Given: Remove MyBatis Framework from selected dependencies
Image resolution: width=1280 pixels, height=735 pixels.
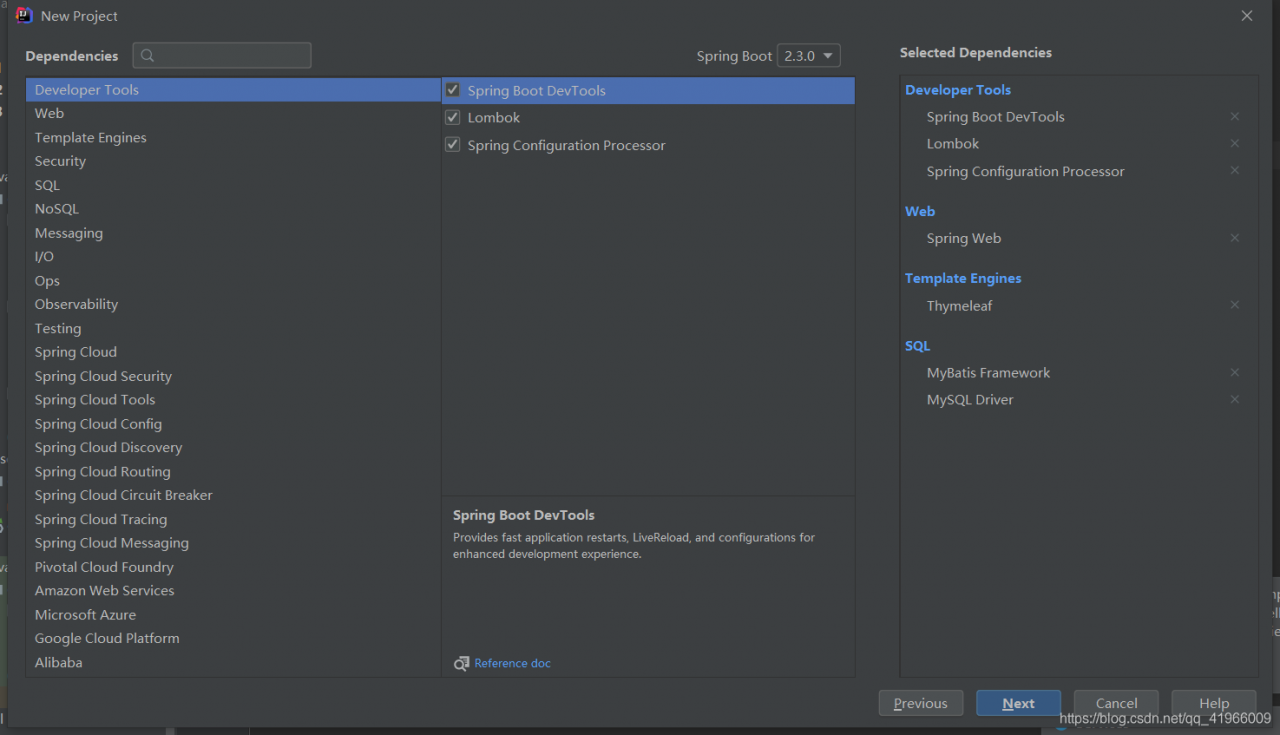Looking at the screenshot, I should coord(1235,373).
